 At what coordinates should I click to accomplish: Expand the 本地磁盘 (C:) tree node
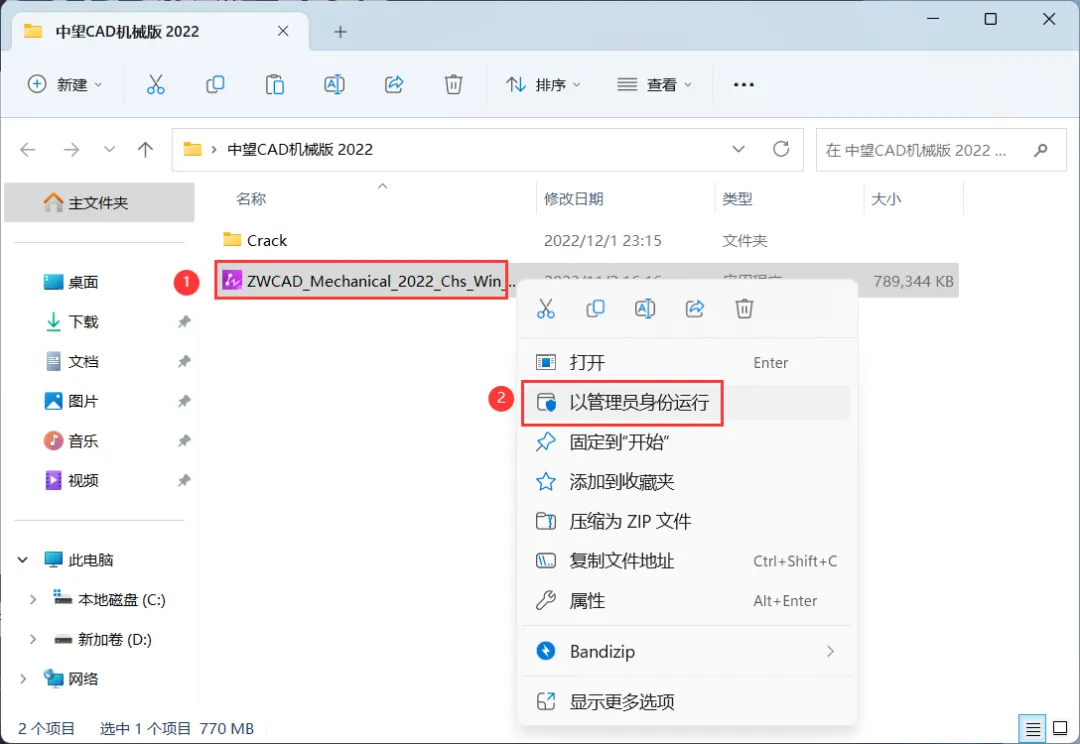pyautogui.click(x=32, y=600)
